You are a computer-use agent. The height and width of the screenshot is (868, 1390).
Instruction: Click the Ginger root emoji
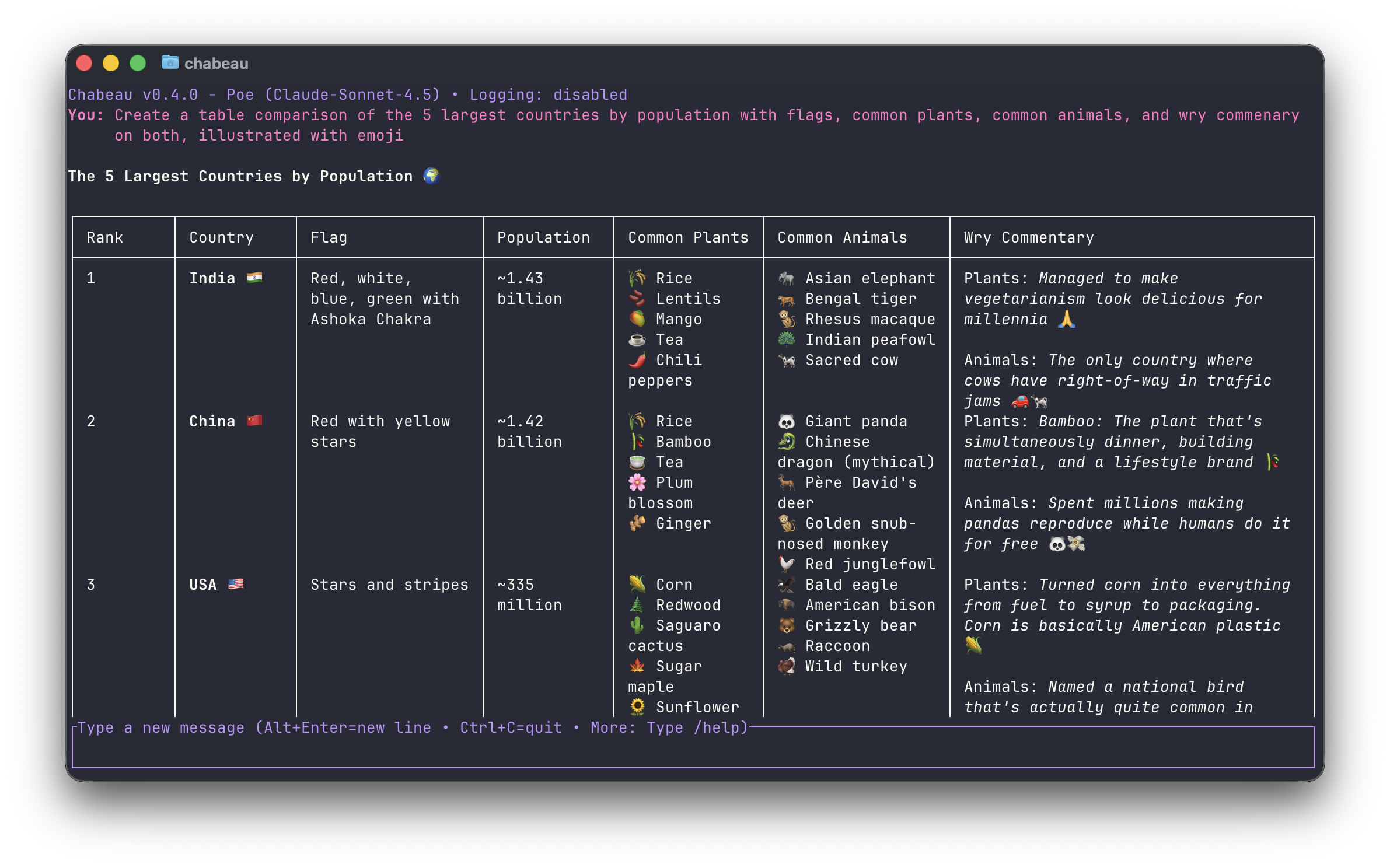(x=637, y=523)
